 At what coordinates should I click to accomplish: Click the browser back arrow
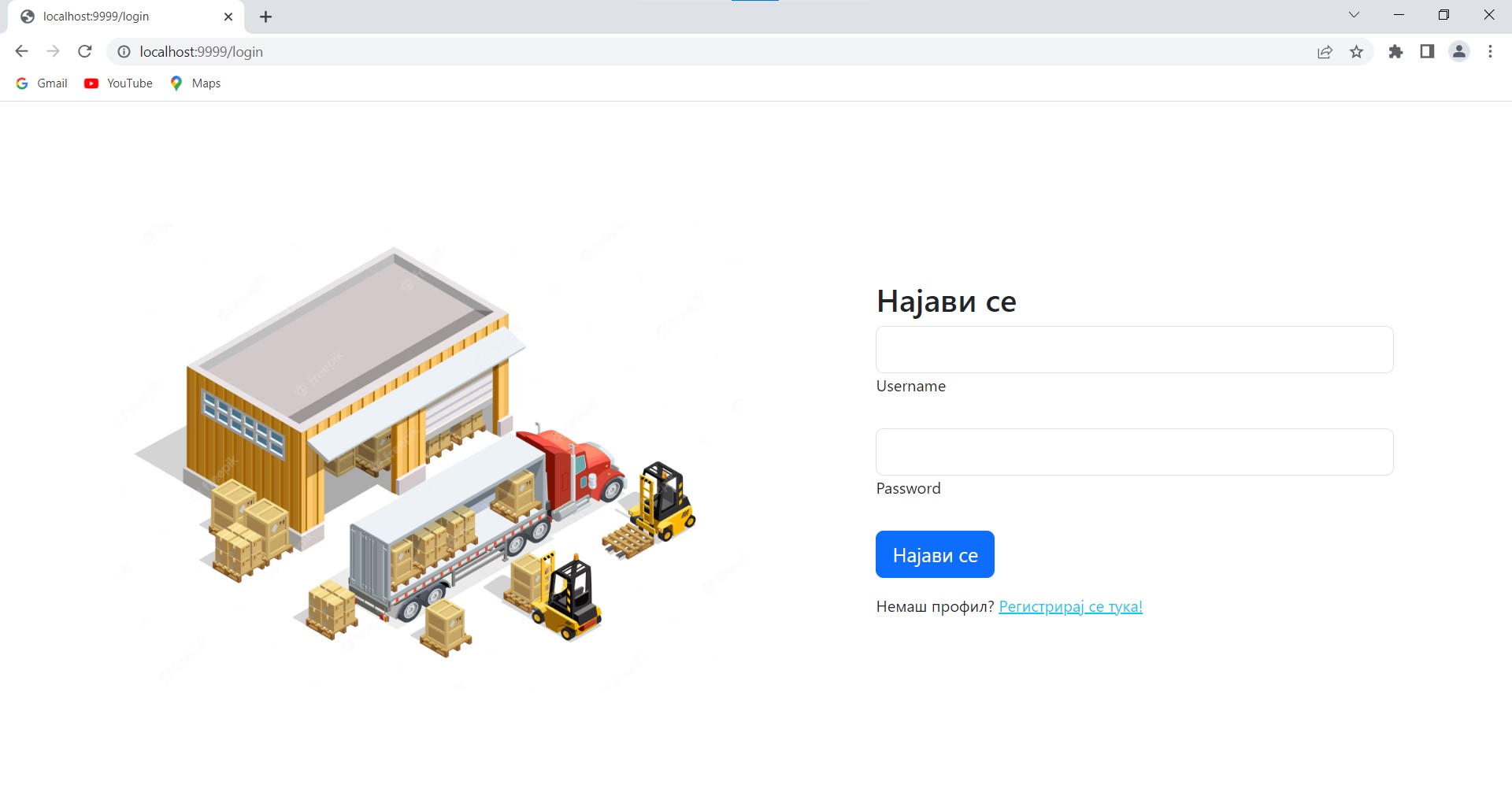point(21,52)
